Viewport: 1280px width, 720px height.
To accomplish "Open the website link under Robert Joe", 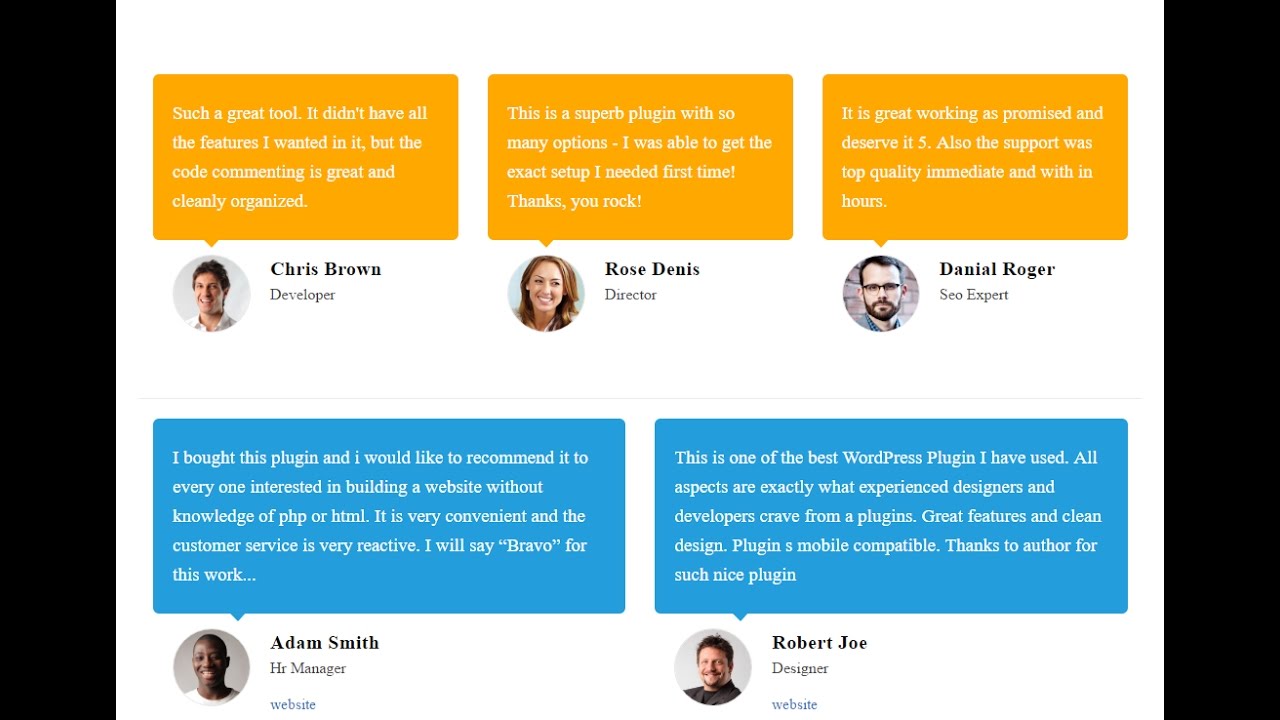I will click(795, 705).
